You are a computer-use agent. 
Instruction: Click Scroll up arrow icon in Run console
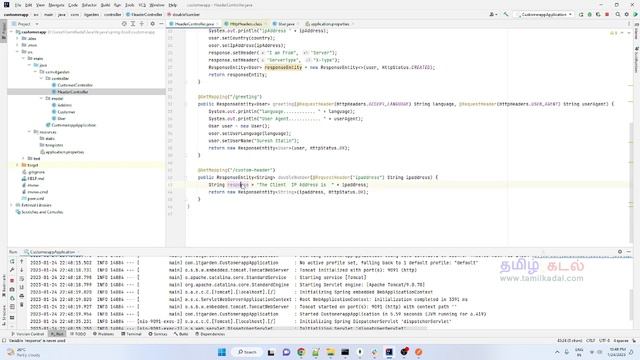pos(22,261)
